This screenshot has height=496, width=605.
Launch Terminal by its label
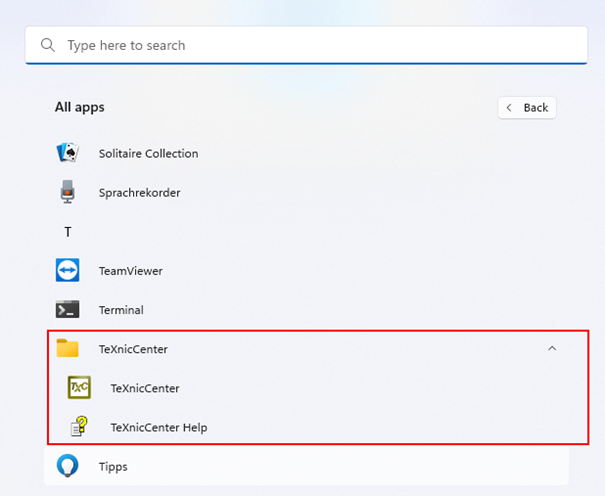click(121, 310)
